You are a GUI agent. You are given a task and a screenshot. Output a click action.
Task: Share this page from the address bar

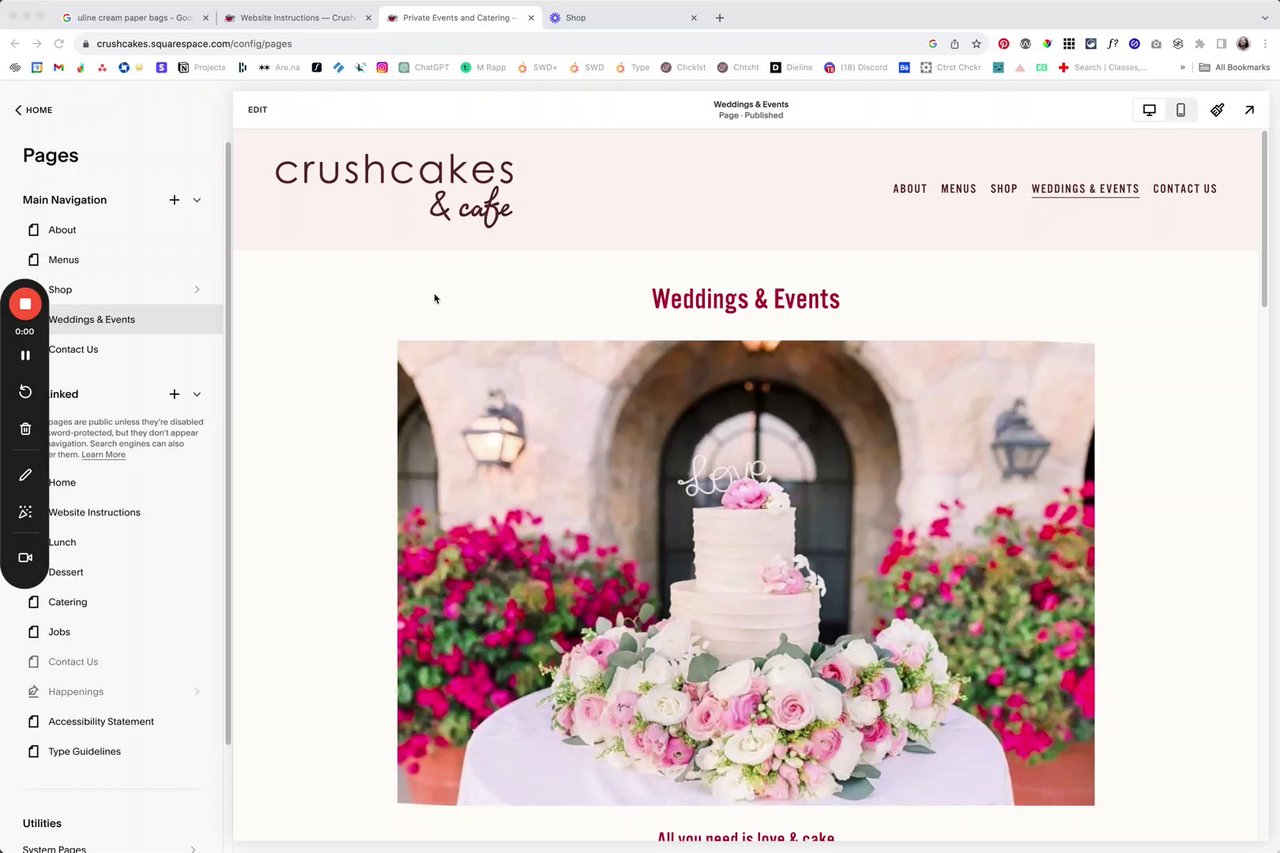pos(954,44)
